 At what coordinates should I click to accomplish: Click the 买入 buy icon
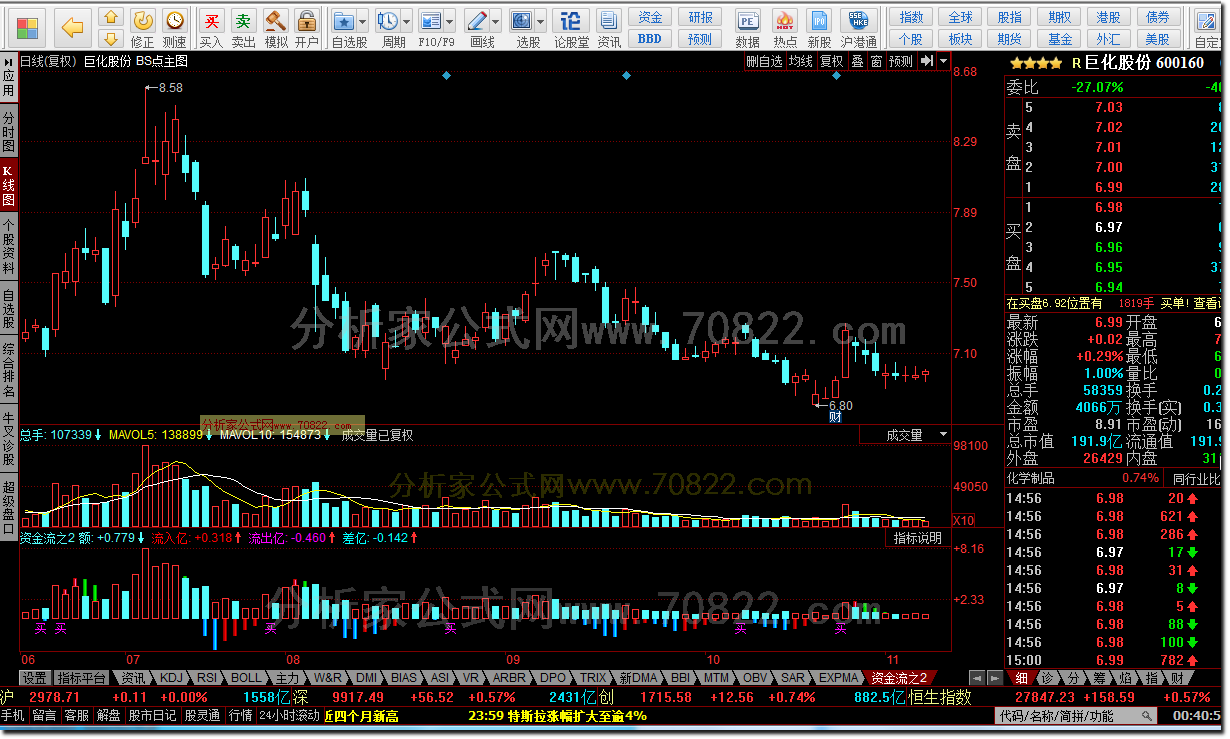(211, 27)
